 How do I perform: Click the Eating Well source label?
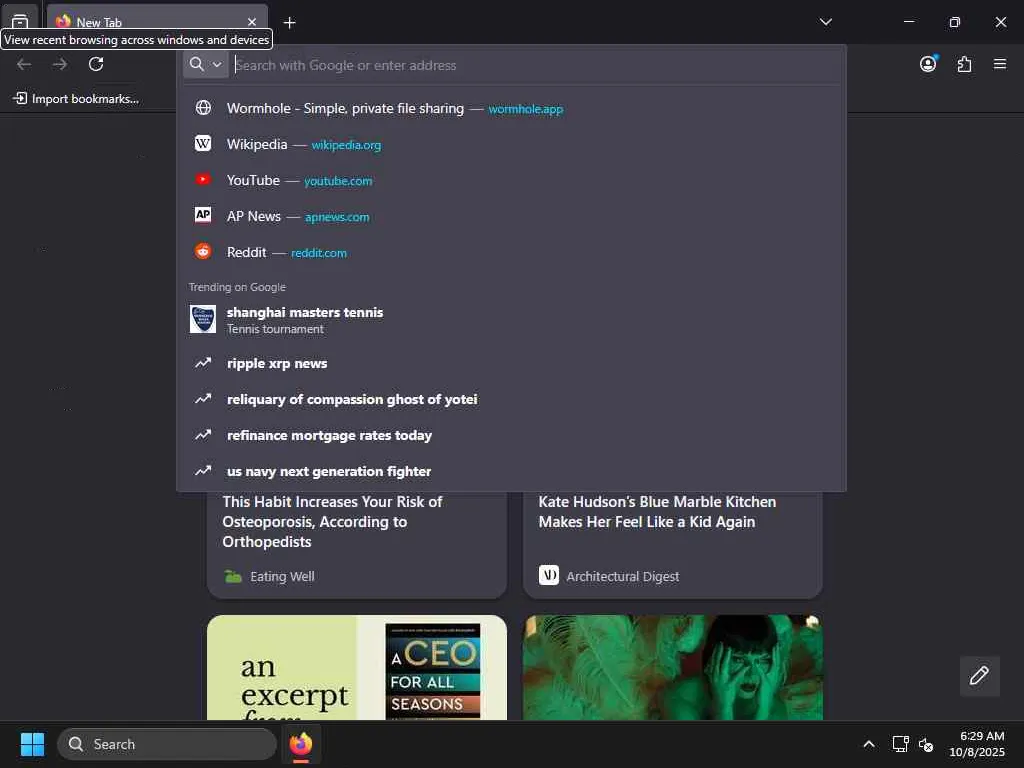point(282,577)
